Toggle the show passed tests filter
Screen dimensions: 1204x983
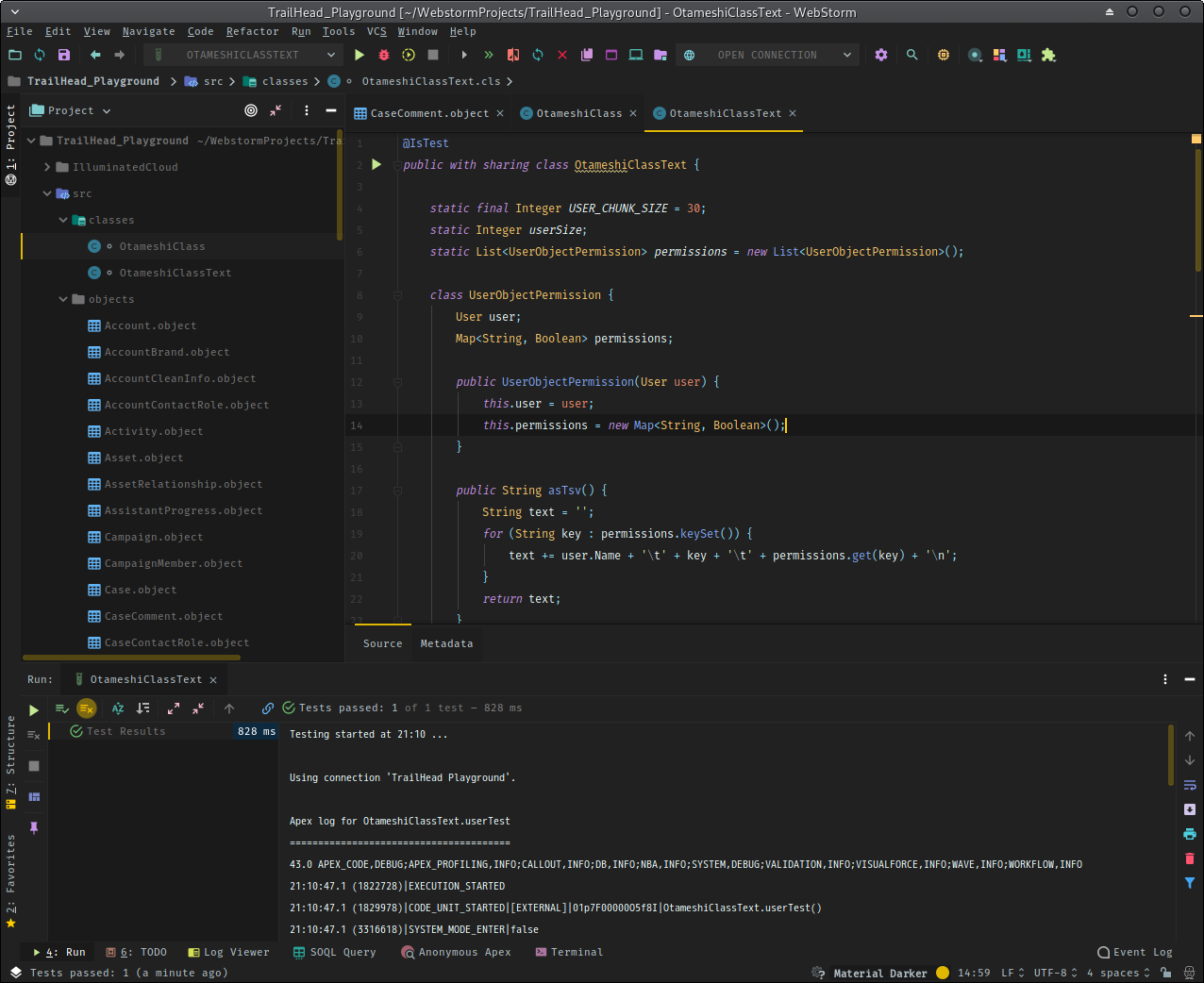62,708
